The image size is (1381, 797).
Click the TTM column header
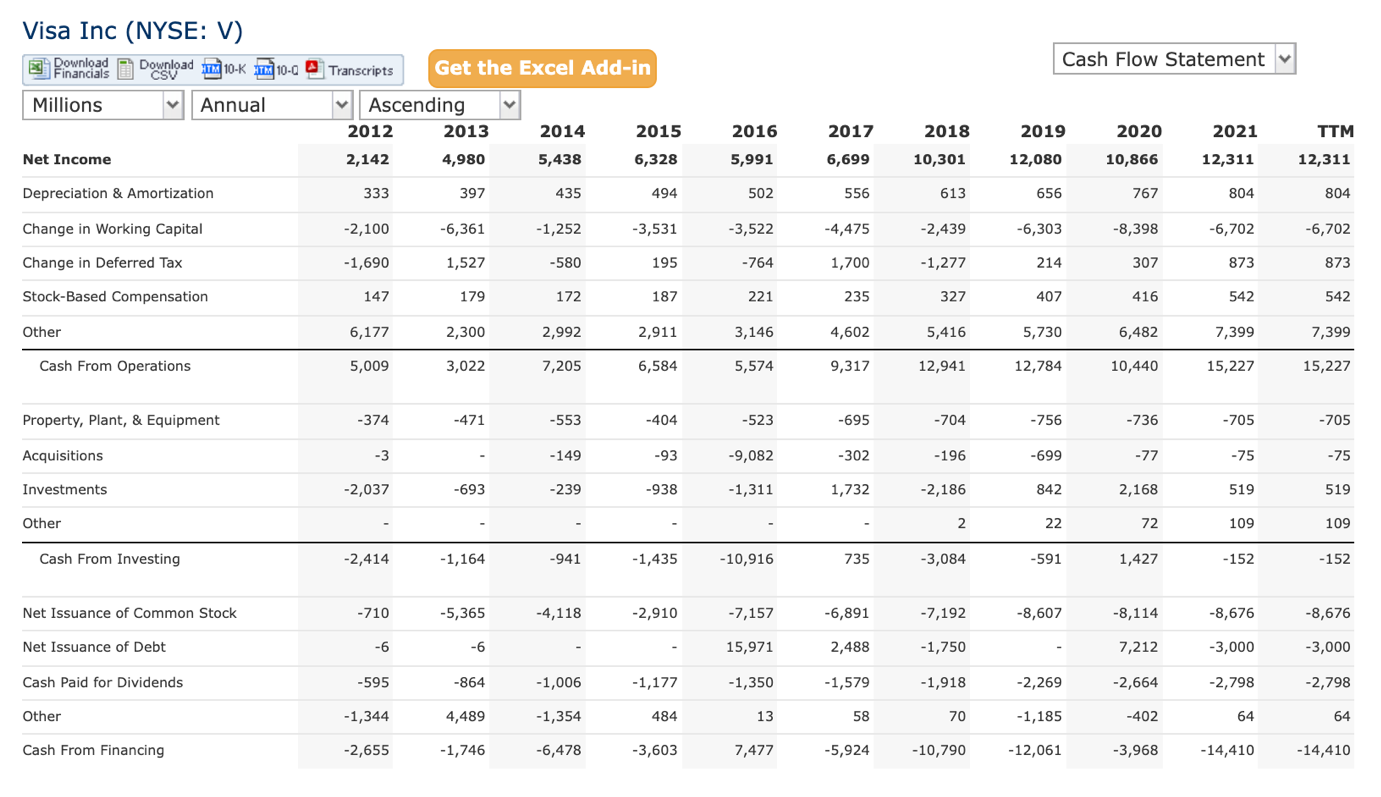(x=1335, y=131)
